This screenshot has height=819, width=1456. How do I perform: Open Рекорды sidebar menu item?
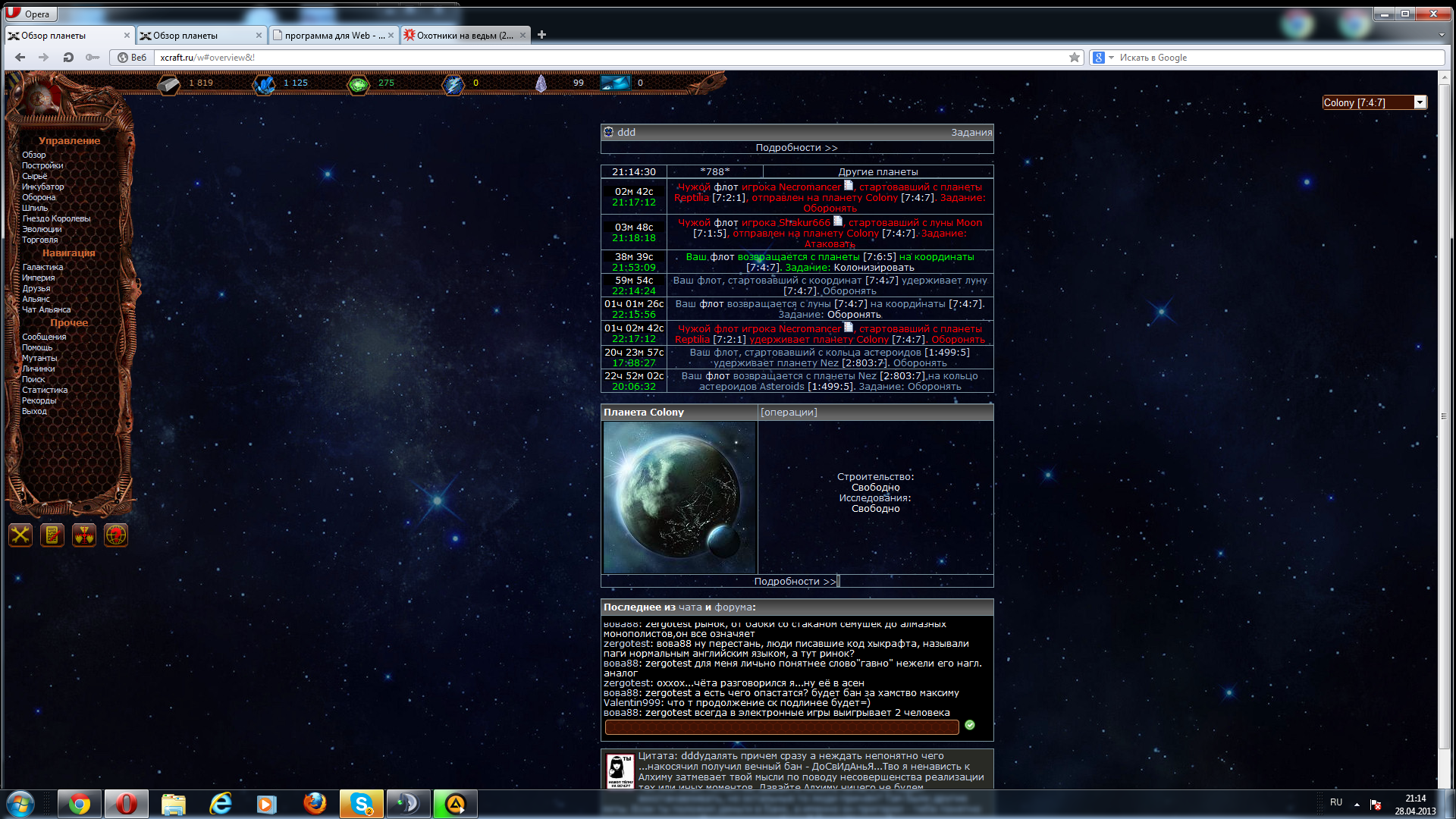coord(39,400)
